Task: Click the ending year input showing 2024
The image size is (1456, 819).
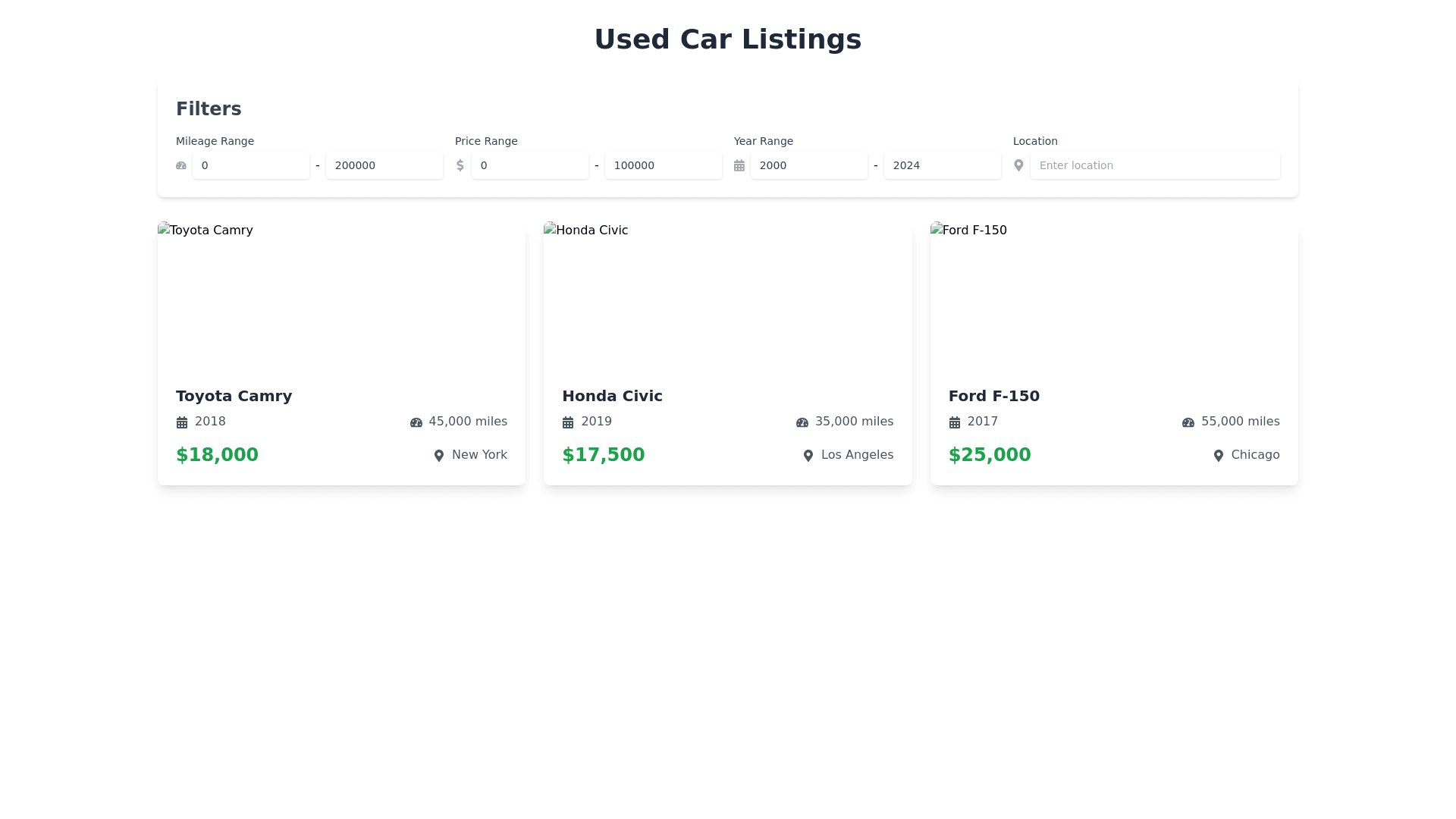Action: click(942, 165)
